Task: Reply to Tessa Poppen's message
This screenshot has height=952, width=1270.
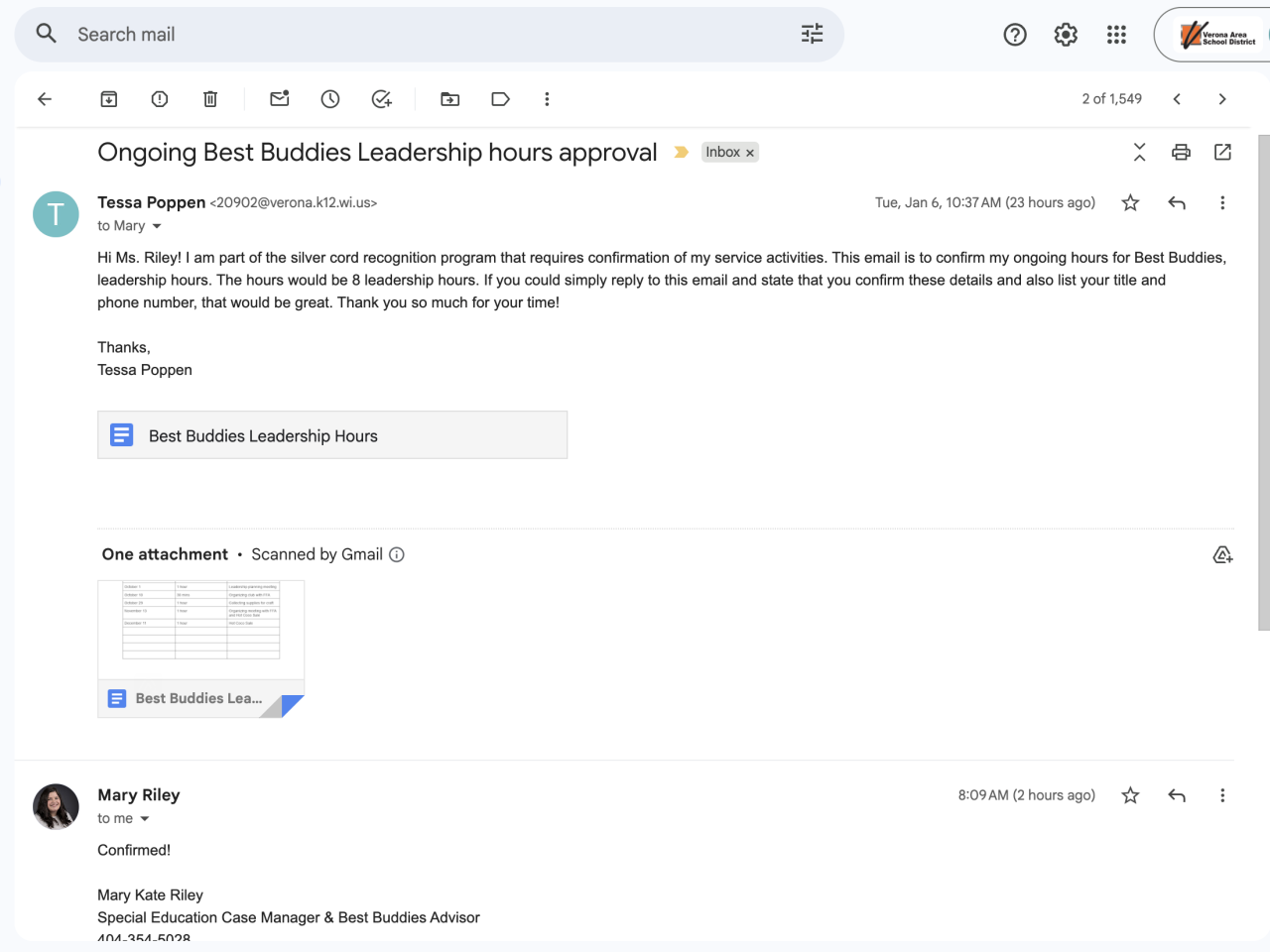Action: click(x=1177, y=203)
